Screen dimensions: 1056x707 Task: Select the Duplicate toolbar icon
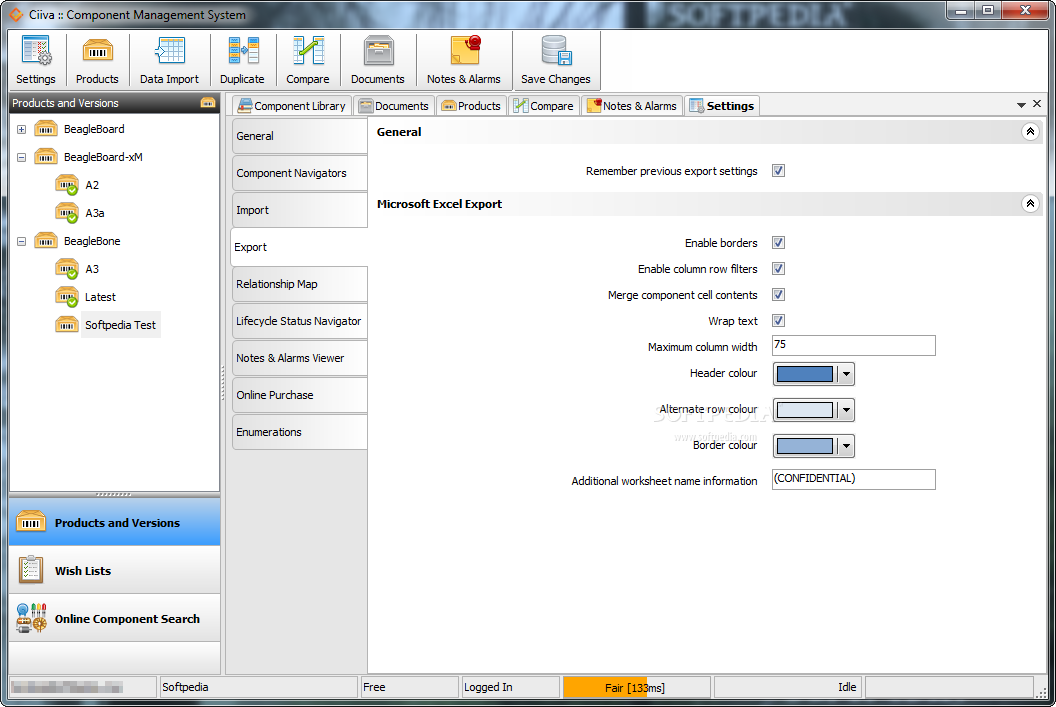243,51
